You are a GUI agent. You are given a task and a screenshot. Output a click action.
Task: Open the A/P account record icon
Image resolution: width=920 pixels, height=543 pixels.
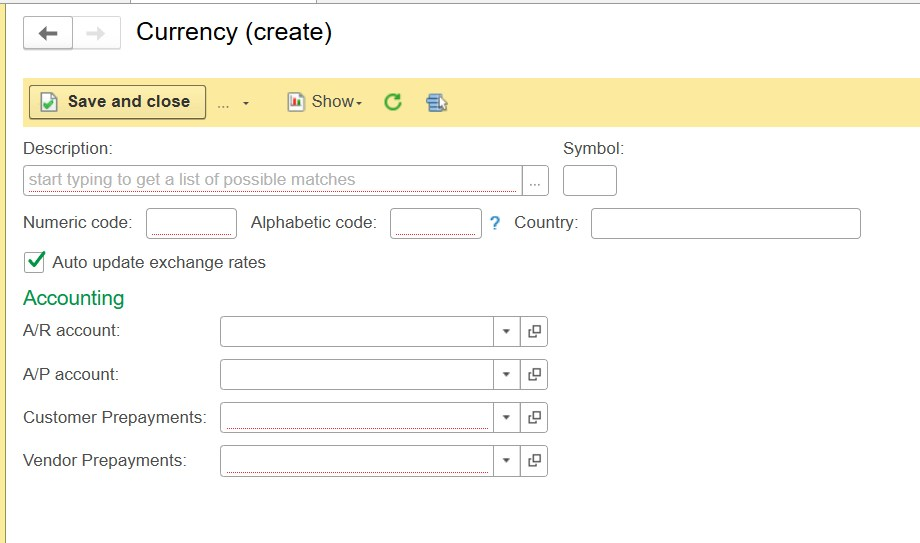click(534, 374)
